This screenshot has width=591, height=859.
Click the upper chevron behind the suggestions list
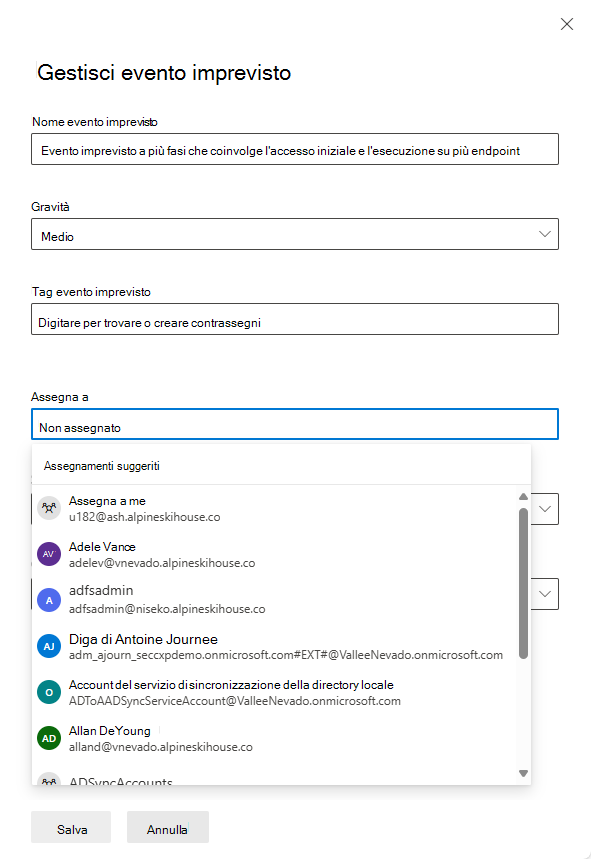pyautogui.click(x=543, y=508)
